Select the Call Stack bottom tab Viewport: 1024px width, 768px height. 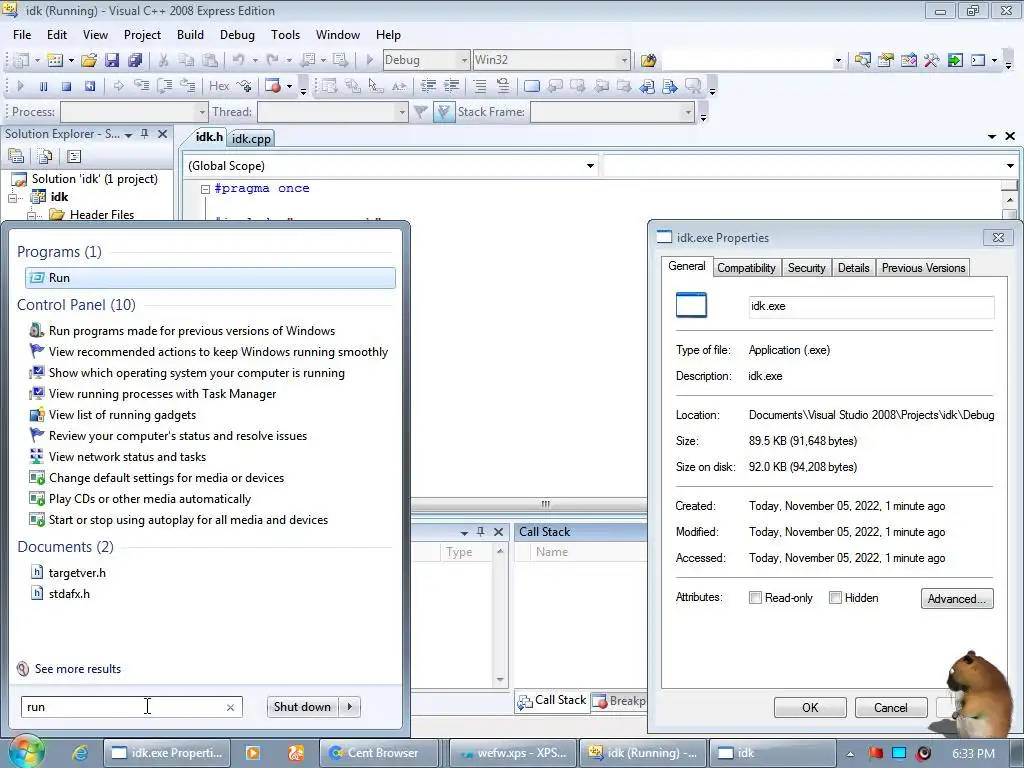(x=552, y=701)
